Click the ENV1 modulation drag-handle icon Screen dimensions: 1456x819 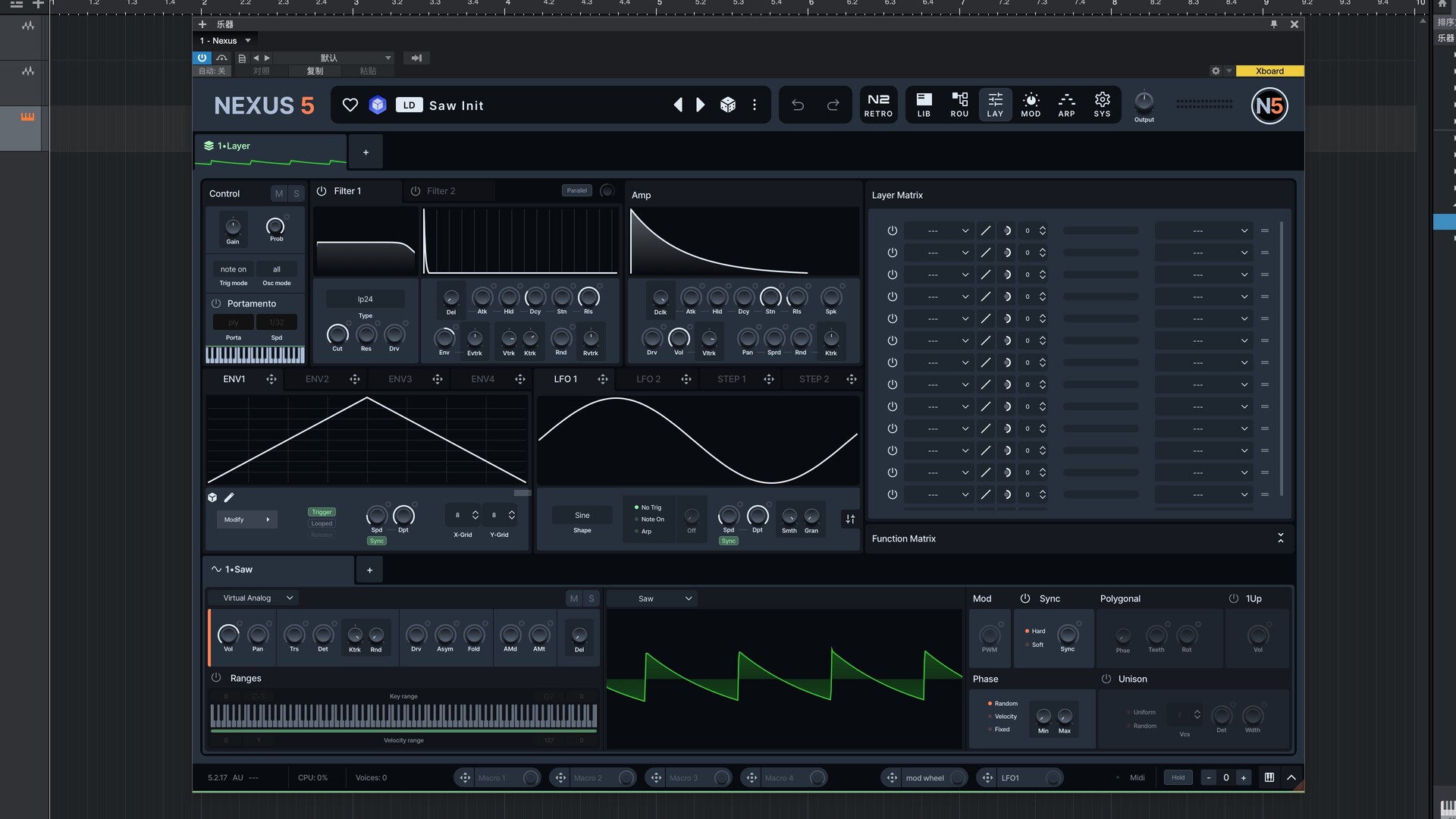click(x=271, y=379)
